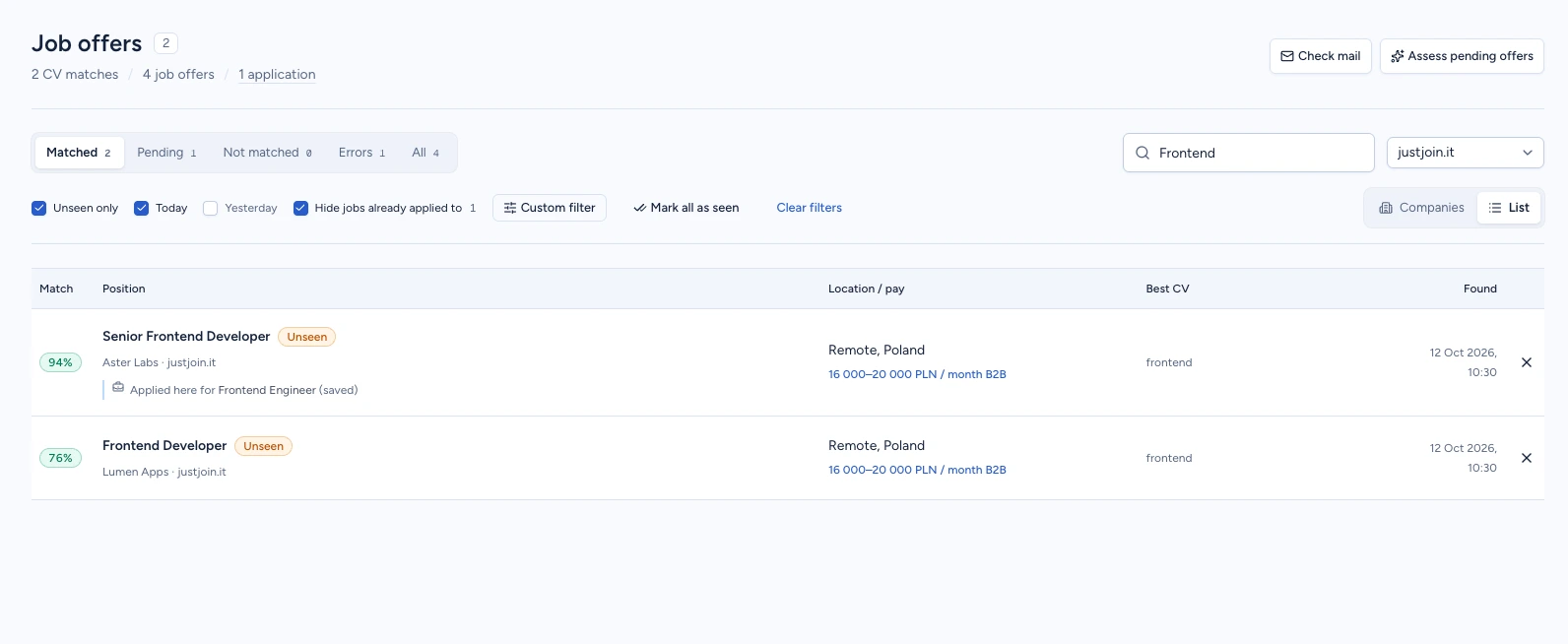Screen dimensions: 1568x644
Task: Click the Job offers count badge
Action: pos(166,43)
